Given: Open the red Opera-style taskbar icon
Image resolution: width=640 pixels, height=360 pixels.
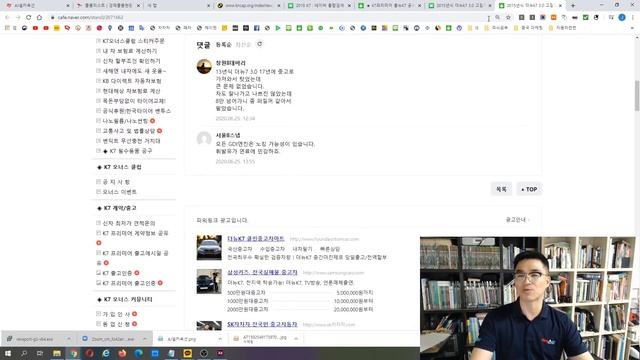Looking at the screenshot, I should [89, 353].
